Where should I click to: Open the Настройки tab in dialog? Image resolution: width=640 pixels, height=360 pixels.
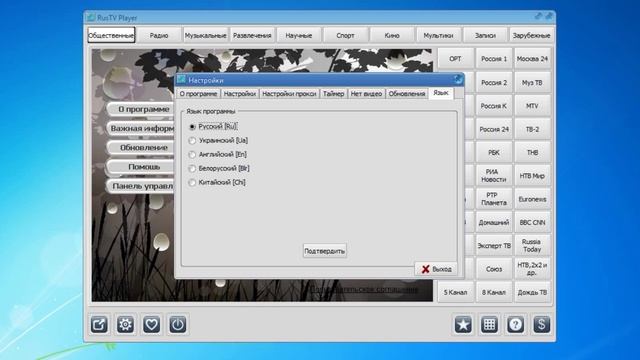click(240, 94)
